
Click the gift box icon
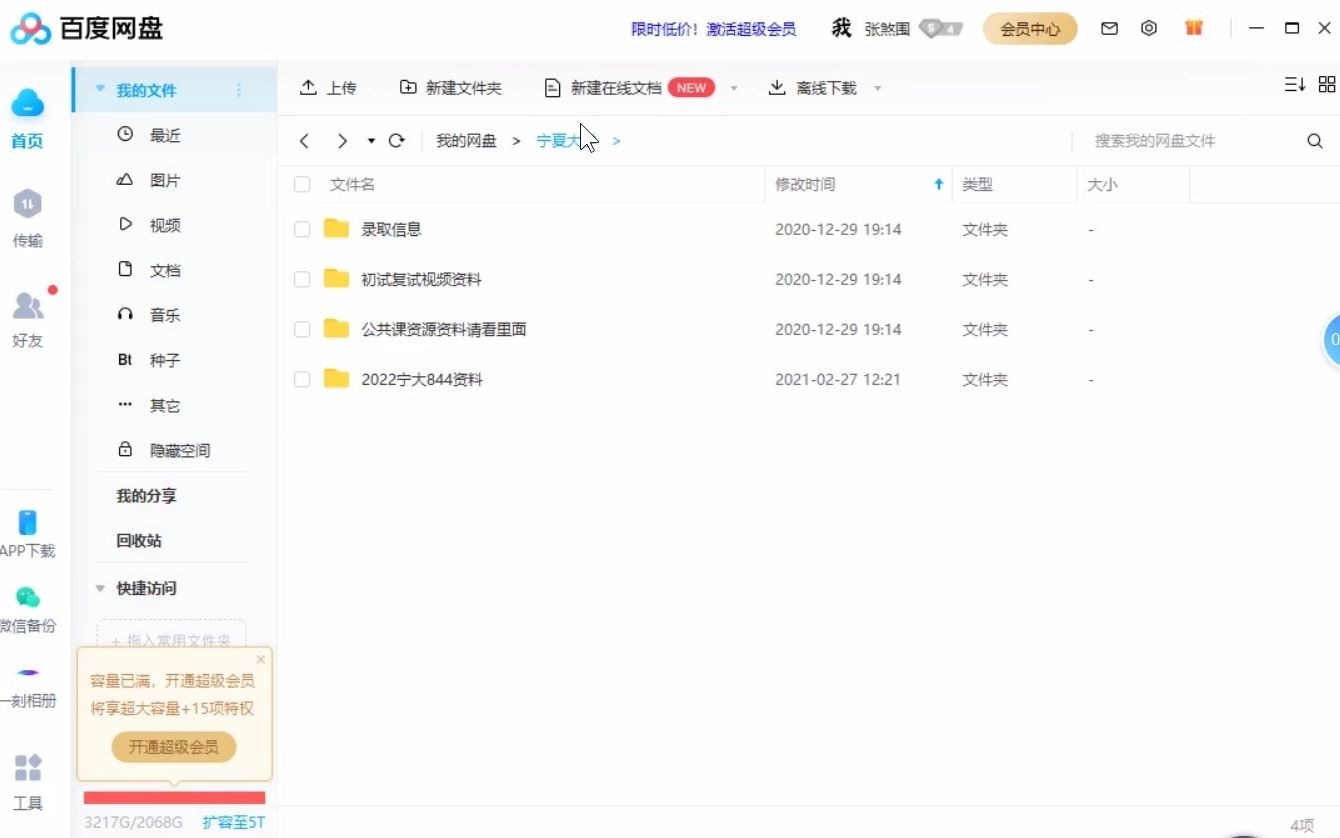pos(1193,27)
